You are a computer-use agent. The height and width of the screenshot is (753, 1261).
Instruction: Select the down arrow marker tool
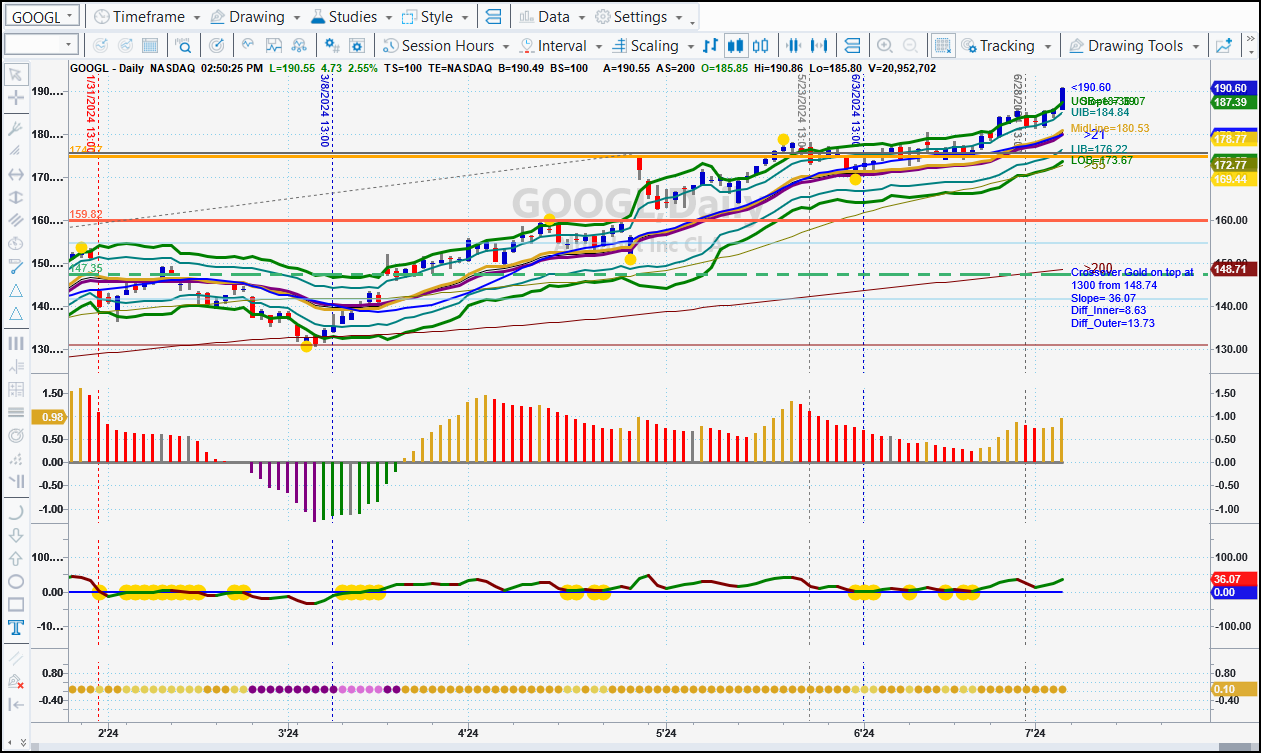(16, 536)
